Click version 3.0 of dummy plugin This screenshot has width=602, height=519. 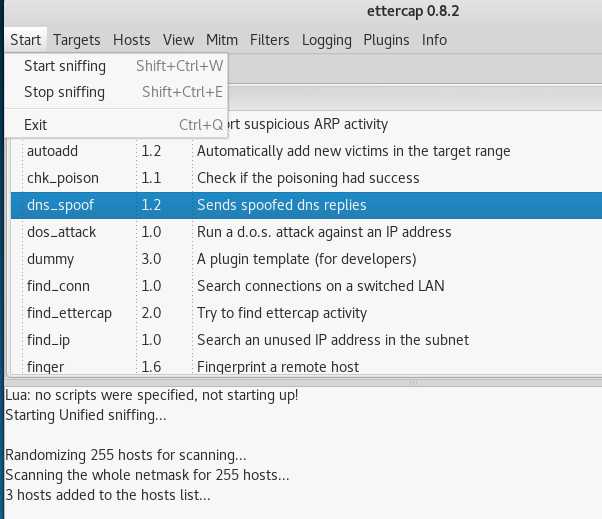pyautogui.click(x=151, y=259)
